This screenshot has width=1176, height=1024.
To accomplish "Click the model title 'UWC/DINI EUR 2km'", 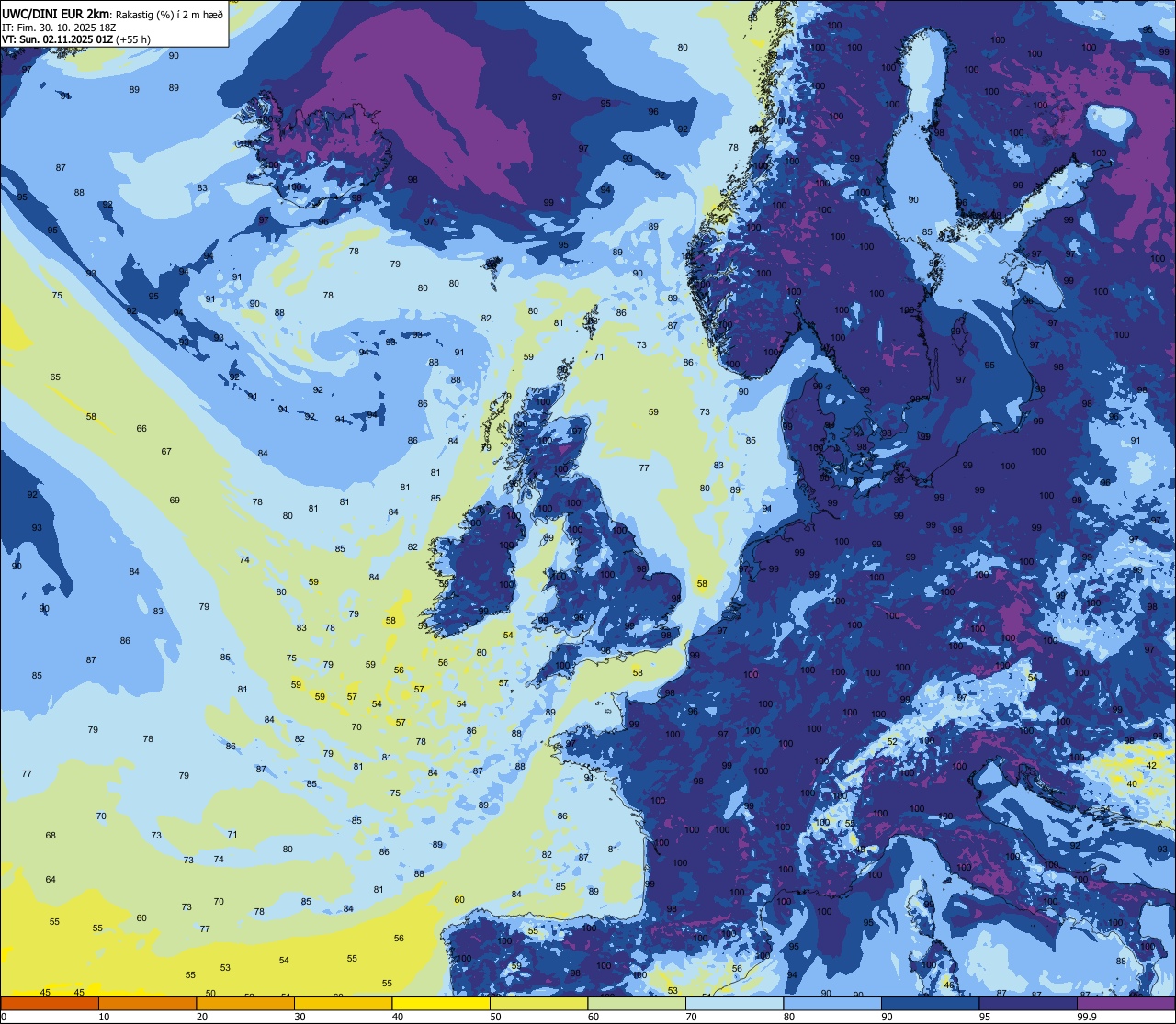I will pyautogui.click(x=55, y=13).
